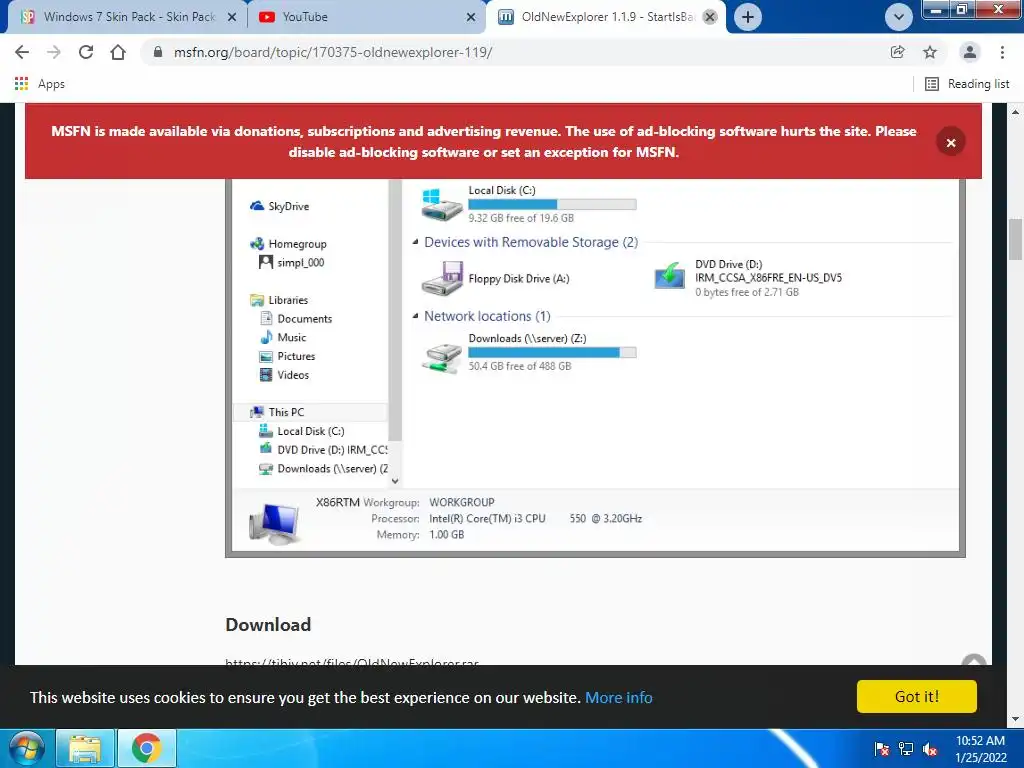Open Chrome's three-dot menu
Screen dimensions: 1024x768
[x=1002, y=52]
